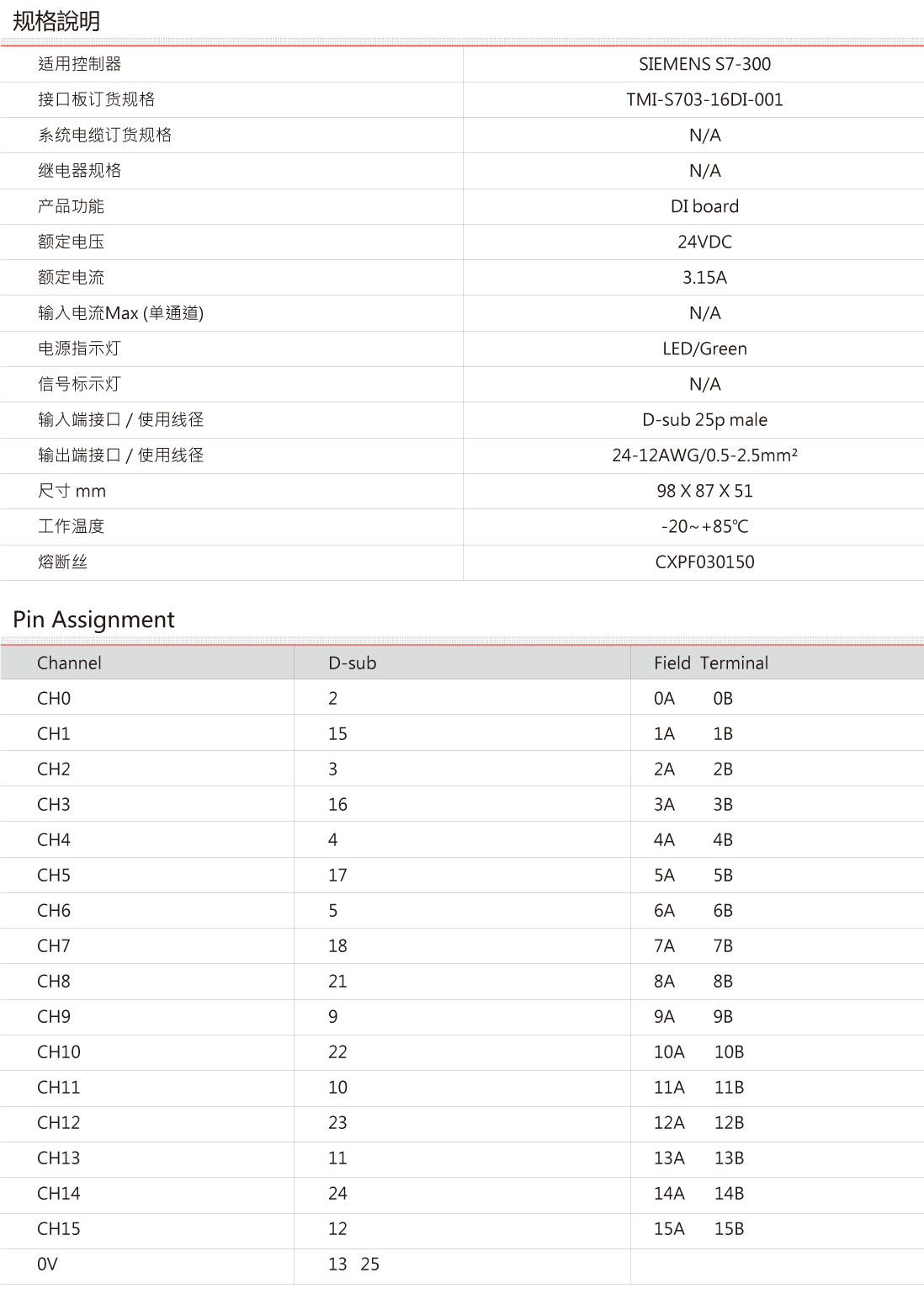Select the Field Terminal column header

point(710,663)
